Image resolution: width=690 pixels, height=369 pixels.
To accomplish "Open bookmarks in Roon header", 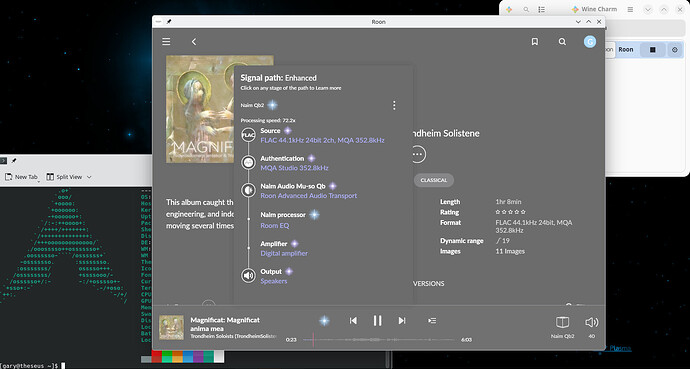I will [x=535, y=41].
